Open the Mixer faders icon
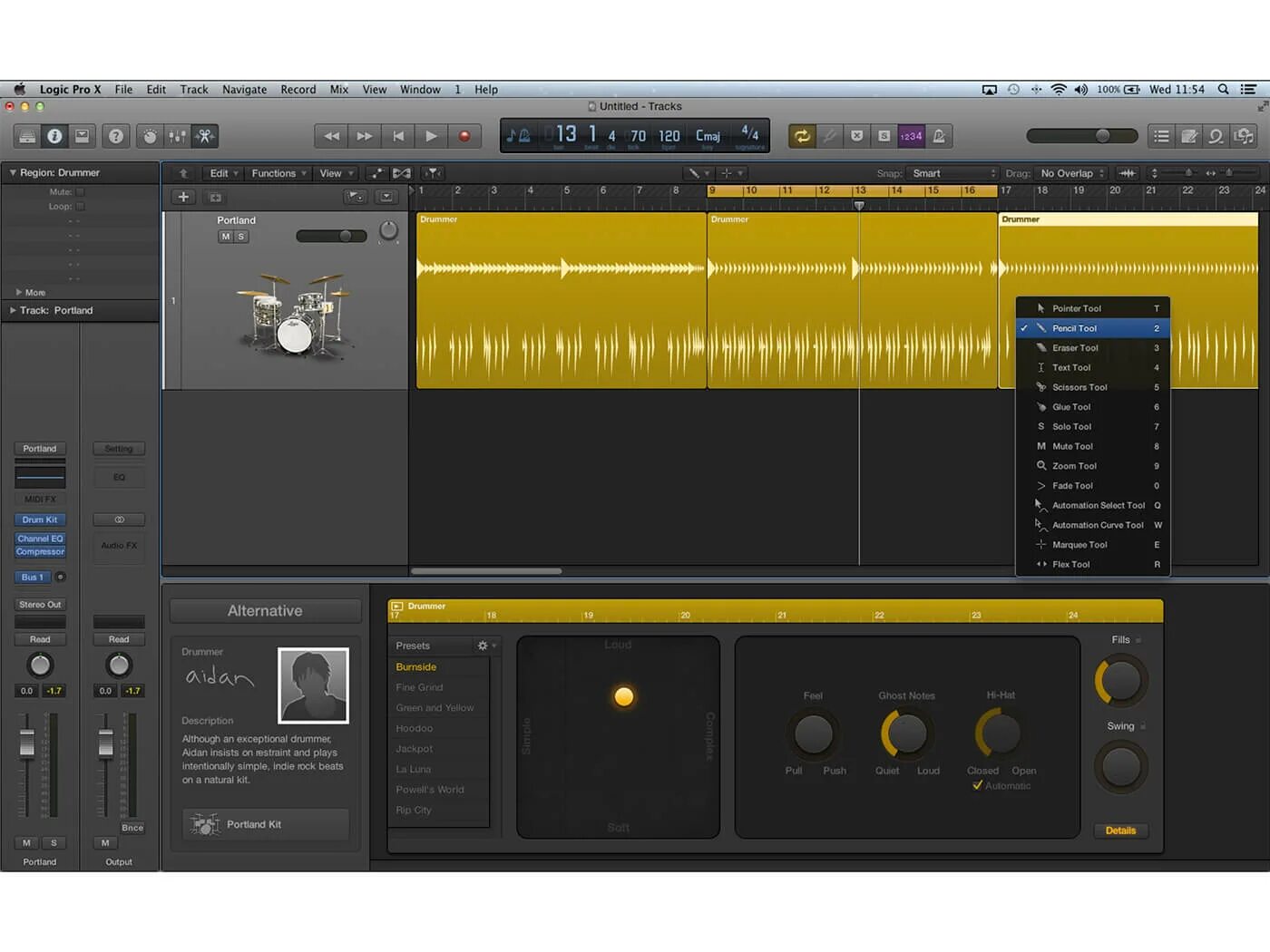1270x952 pixels. pyautogui.click(x=177, y=136)
